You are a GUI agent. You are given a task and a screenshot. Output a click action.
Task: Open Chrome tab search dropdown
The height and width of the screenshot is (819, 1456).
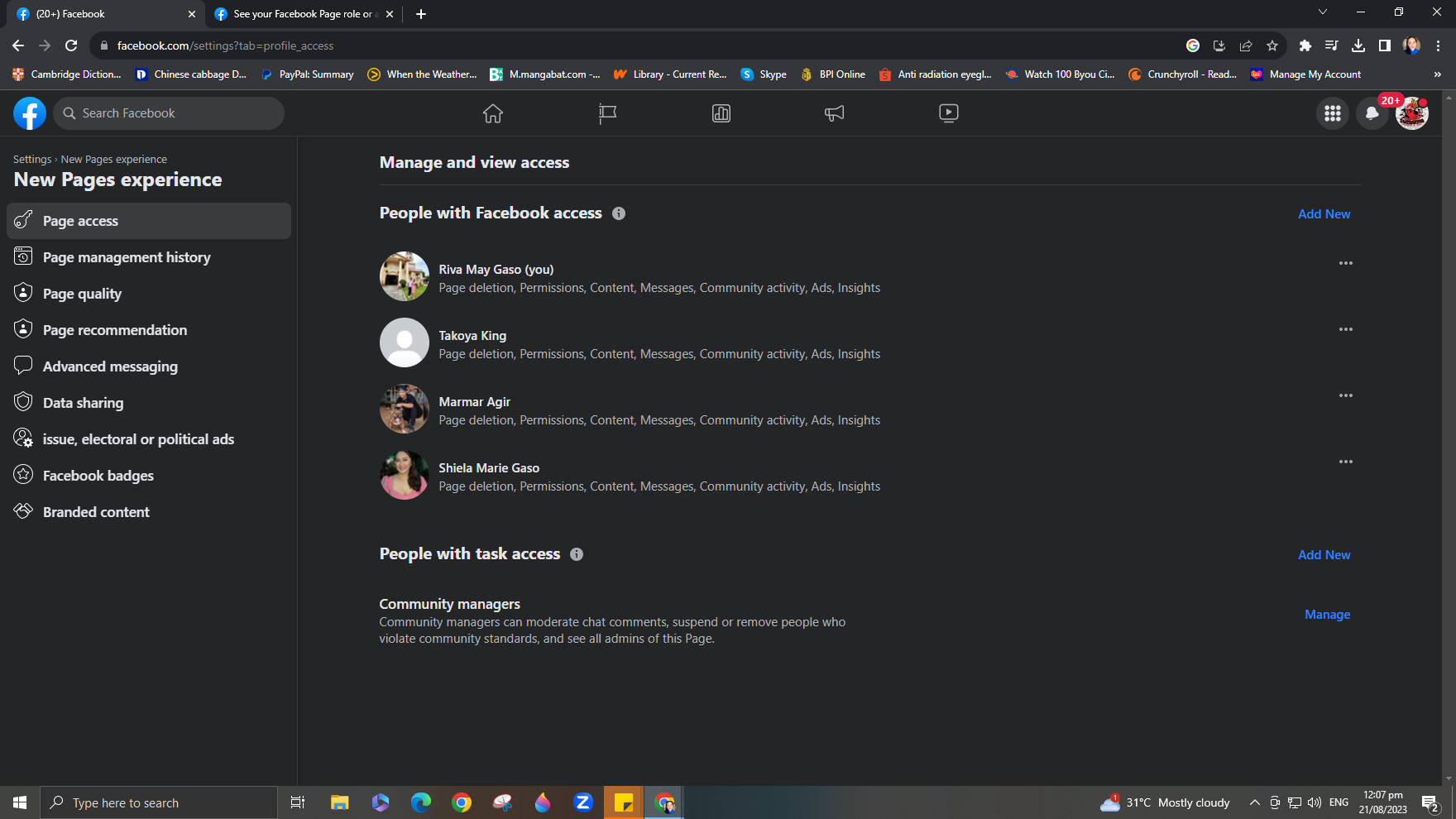tap(1323, 12)
